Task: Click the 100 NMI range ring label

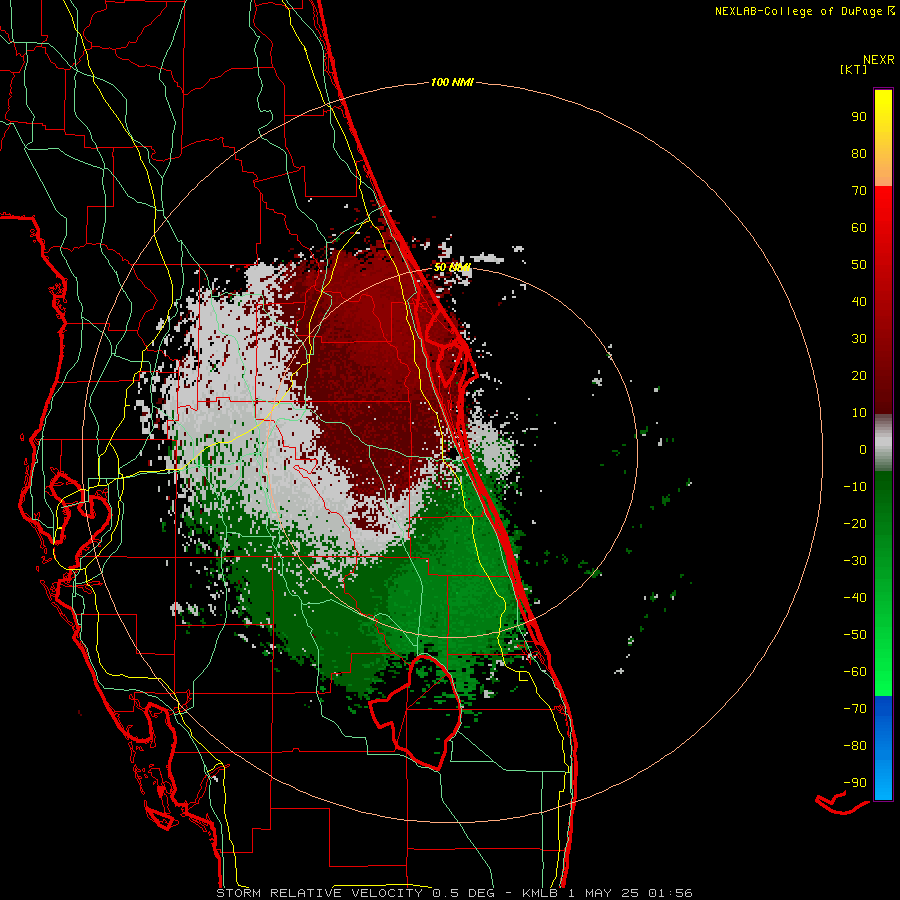Action: [452, 82]
